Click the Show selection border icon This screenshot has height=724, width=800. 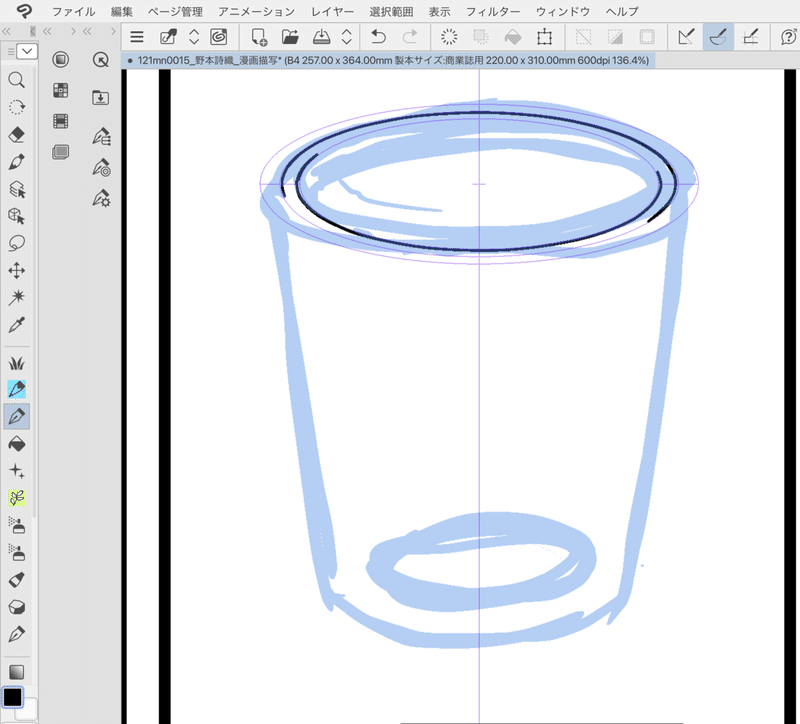[647, 37]
